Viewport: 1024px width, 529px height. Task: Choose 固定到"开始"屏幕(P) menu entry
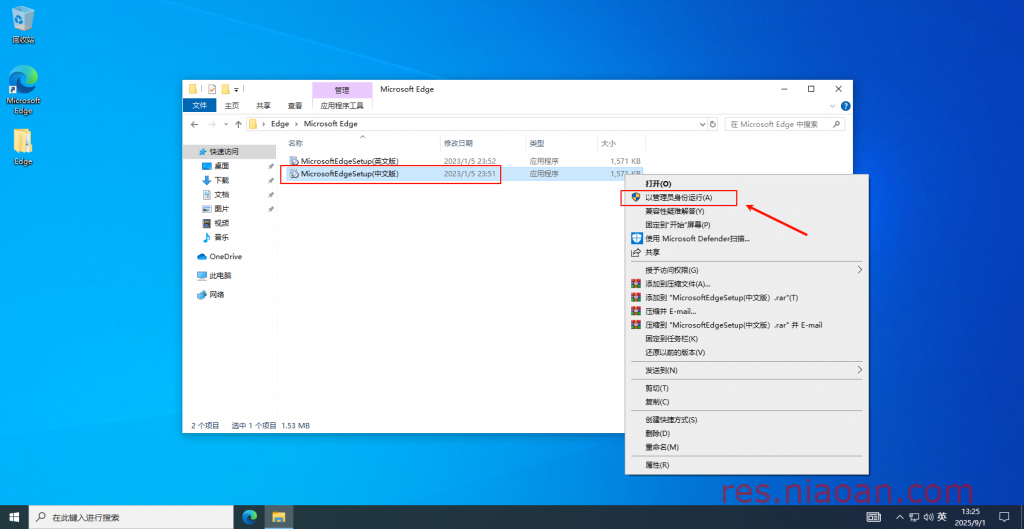click(746, 225)
